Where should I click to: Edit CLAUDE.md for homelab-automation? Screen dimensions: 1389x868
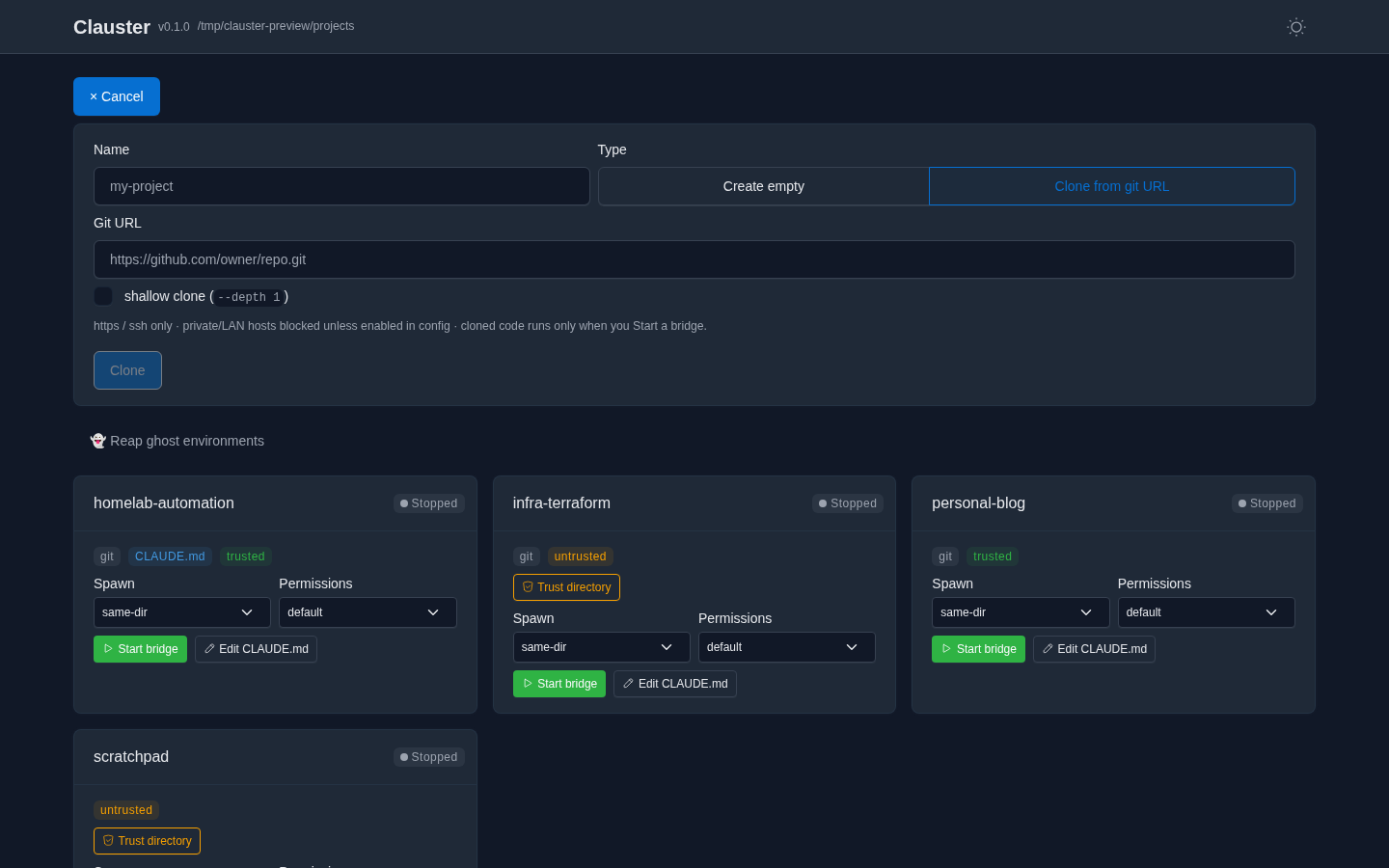tap(256, 649)
